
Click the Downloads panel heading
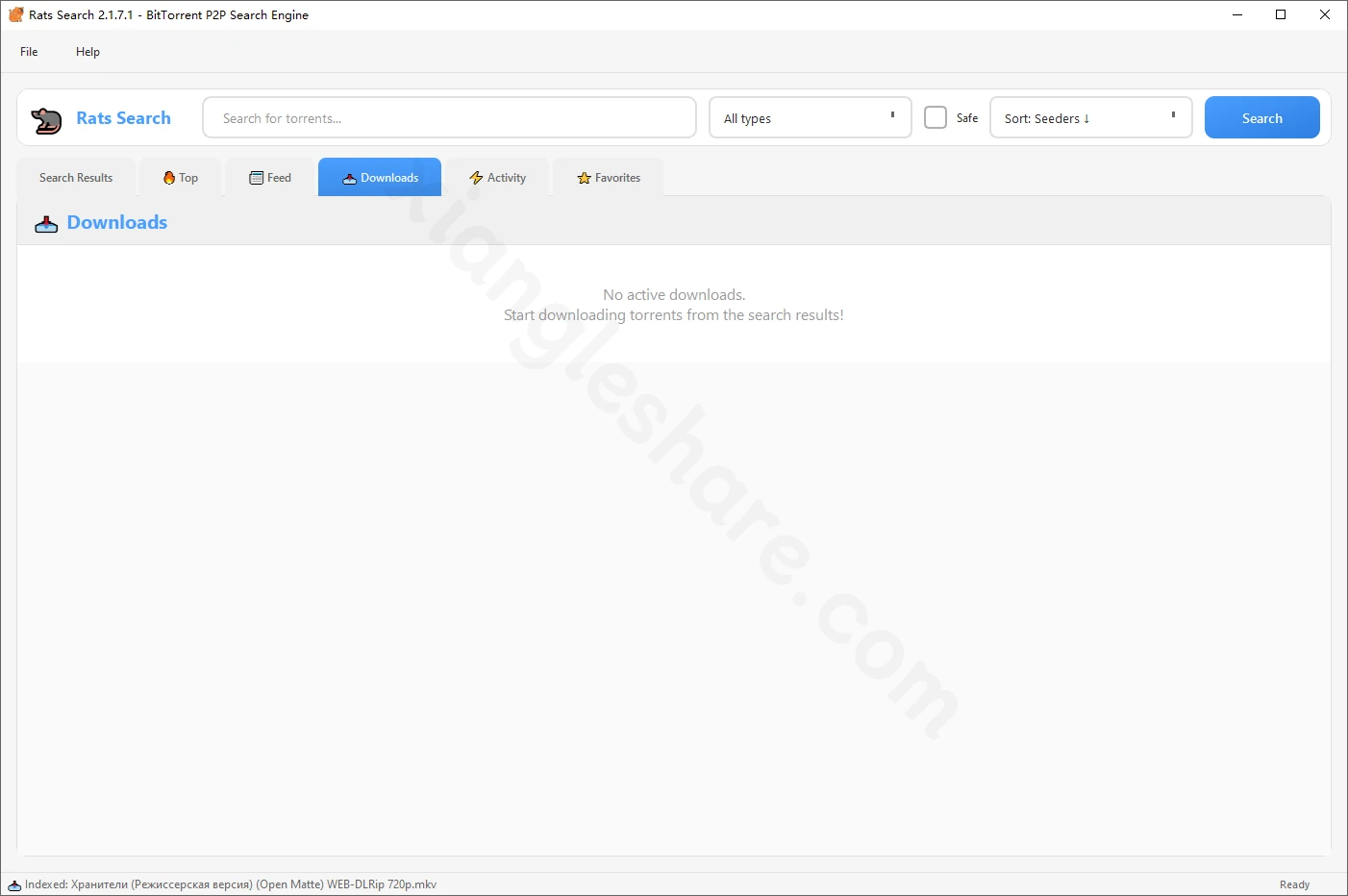[x=117, y=223]
